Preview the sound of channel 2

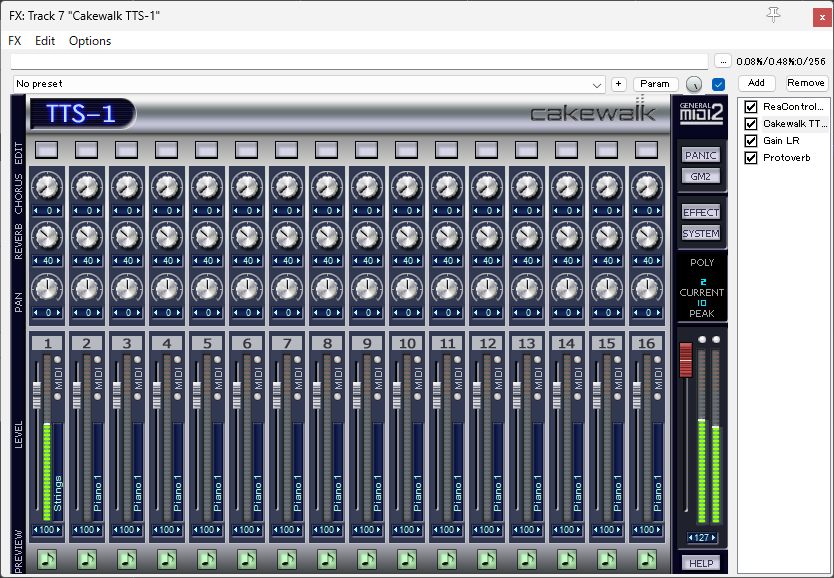click(x=87, y=559)
